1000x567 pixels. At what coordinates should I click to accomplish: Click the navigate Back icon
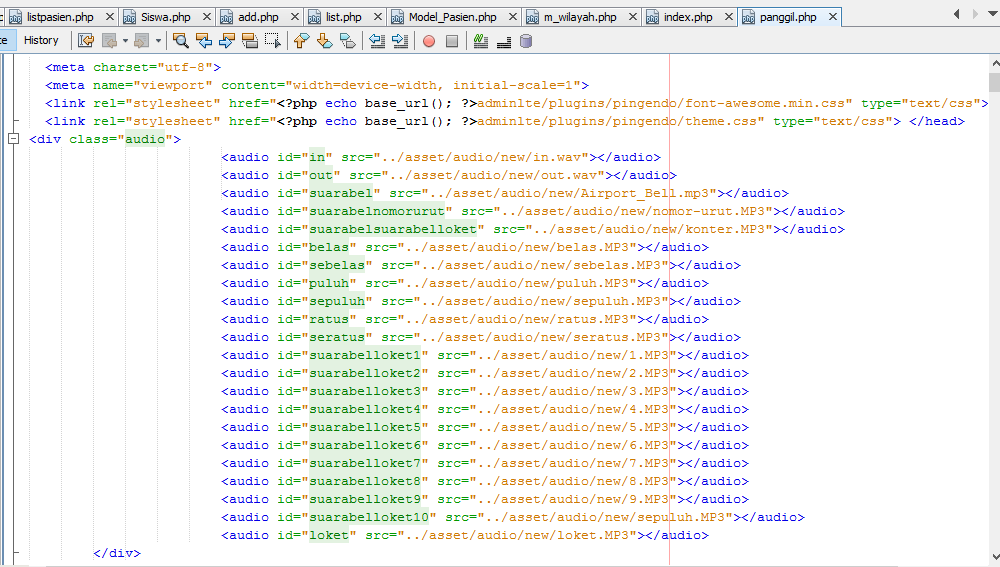click(x=110, y=41)
